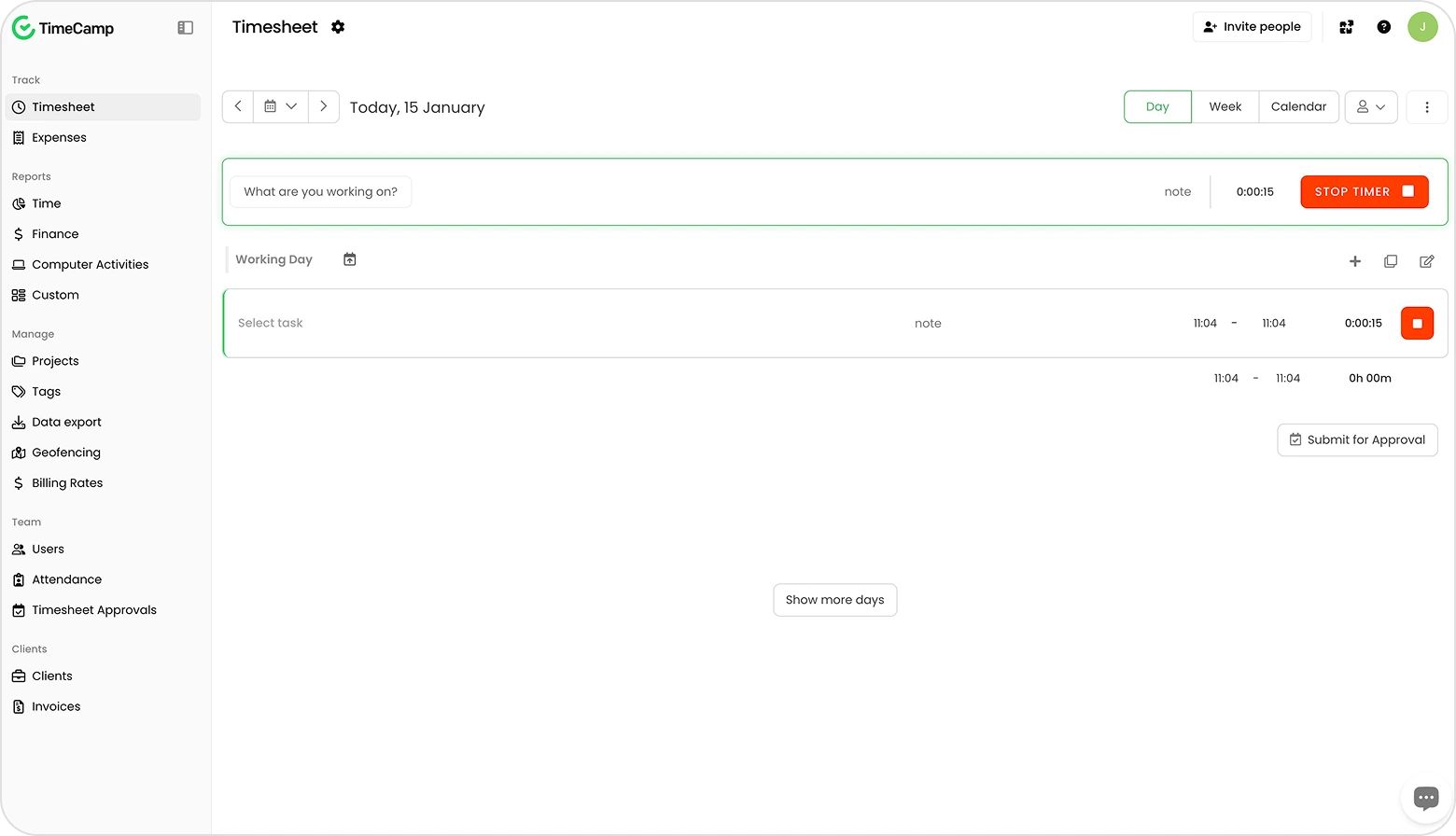Image resolution: width=1456 pixels, height=836 pixels.
Task: Click the note field in the entry row
Action: pos(928,323)
